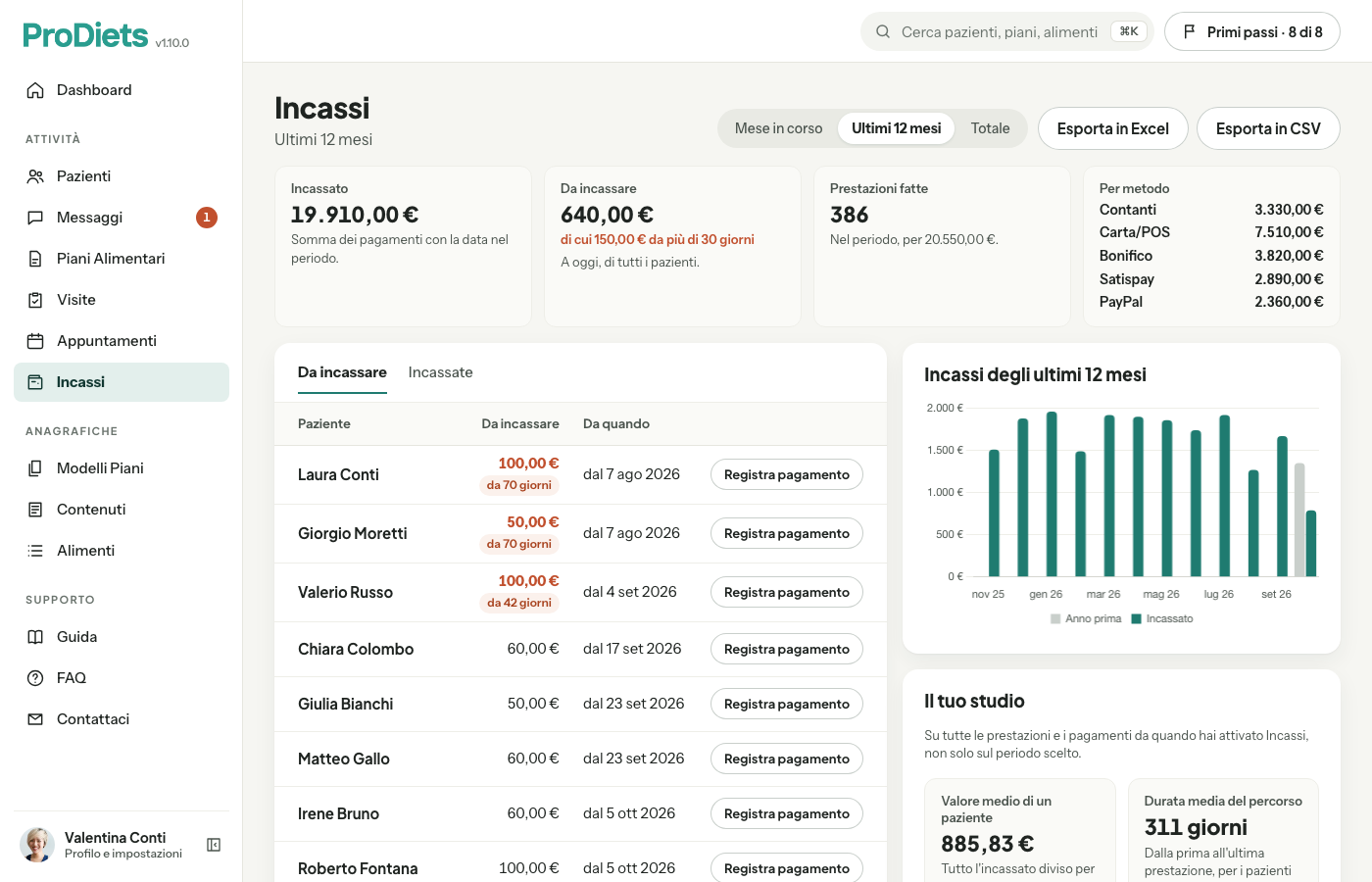The width and height of the screenshot is (1372, 882).
Task: Click the Piani Alimentari document icon
Action: pyautogui.click(x=35, y=259)
